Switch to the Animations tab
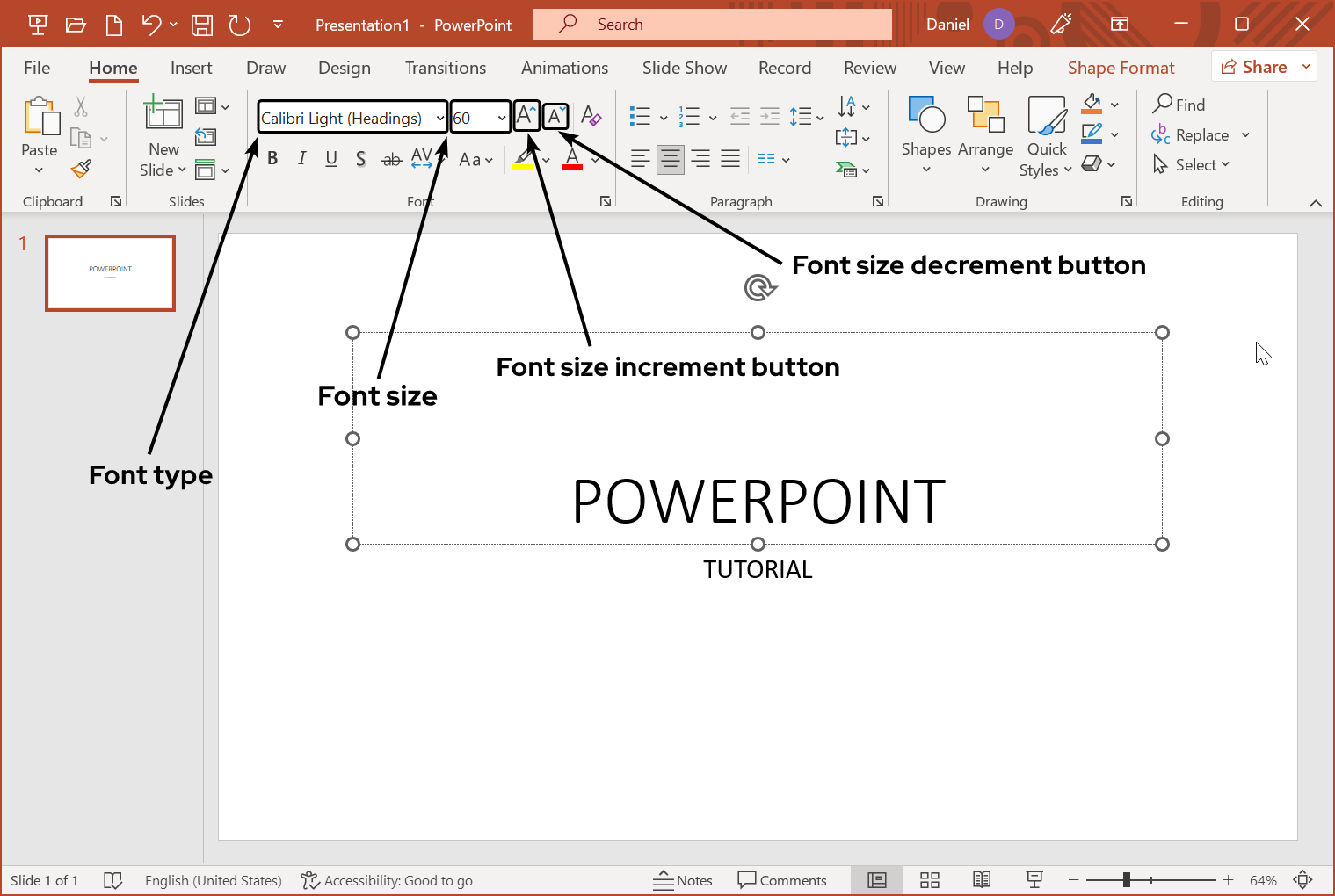Screen dimensions: 1335x896 tap(564, 68)
